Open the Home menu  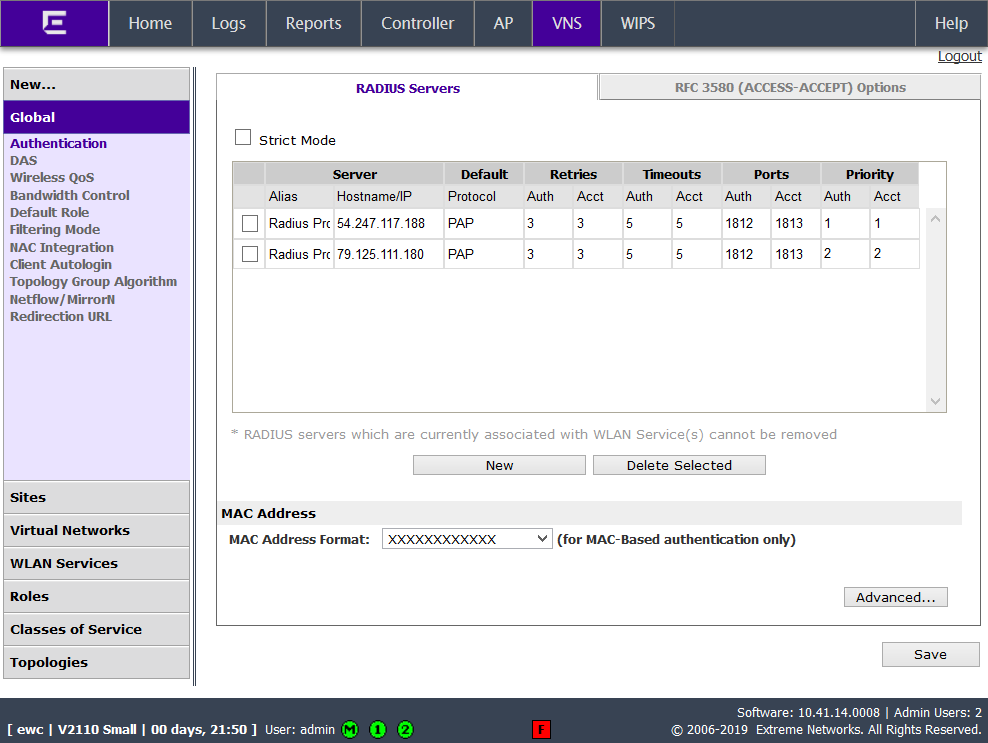pos(150,23)
